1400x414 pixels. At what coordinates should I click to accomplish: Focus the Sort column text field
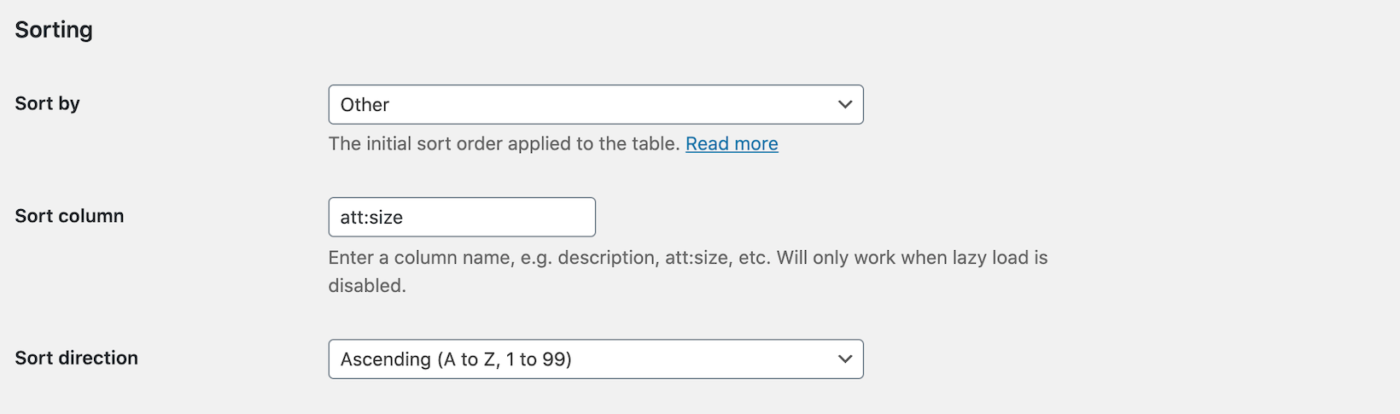click(x=461, y=217)
